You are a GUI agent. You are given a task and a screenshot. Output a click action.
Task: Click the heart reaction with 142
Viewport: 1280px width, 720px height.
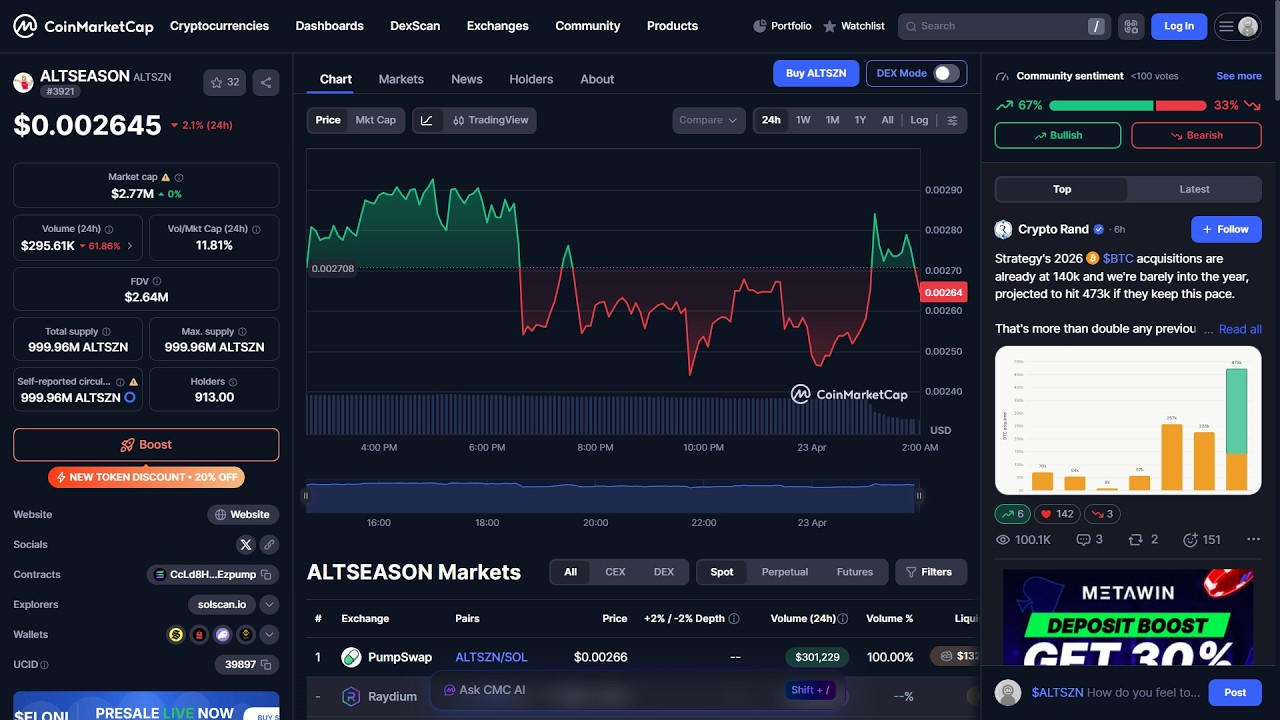[x=1057, y=514]
